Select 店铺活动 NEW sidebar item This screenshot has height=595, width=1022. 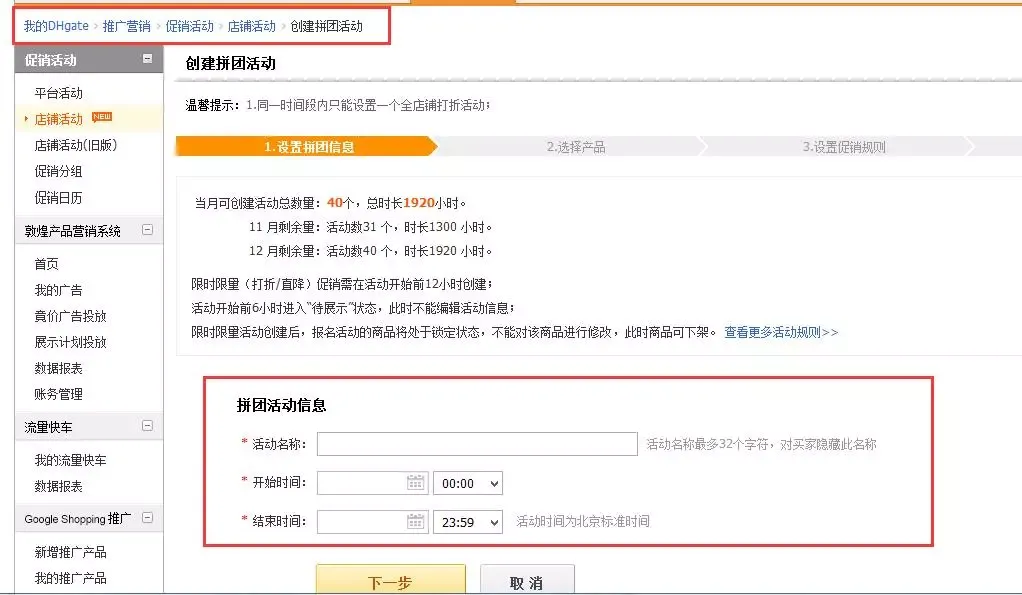[x=59, y=119]
